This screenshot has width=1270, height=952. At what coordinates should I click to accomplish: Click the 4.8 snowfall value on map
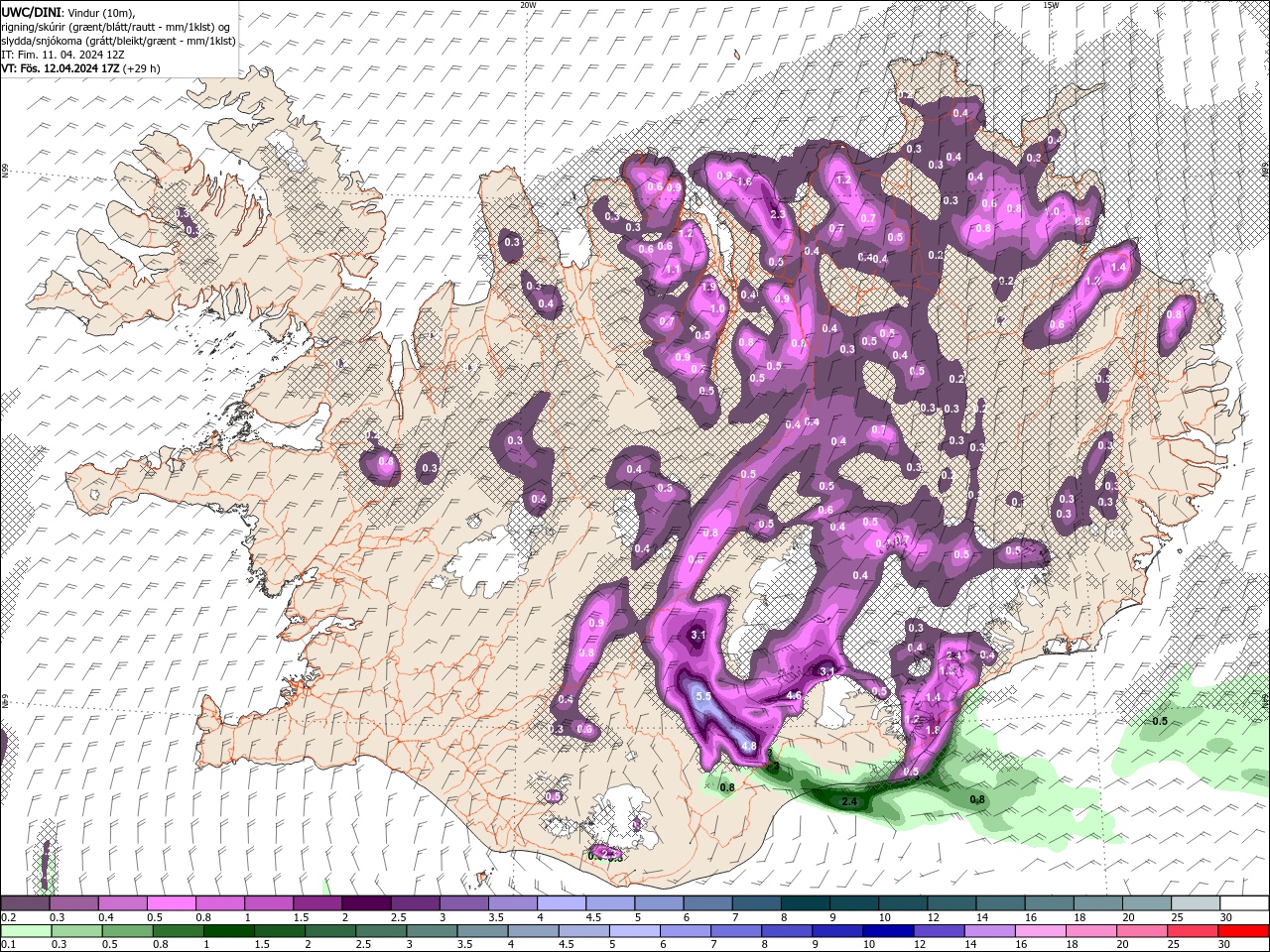tap(749, 747)
